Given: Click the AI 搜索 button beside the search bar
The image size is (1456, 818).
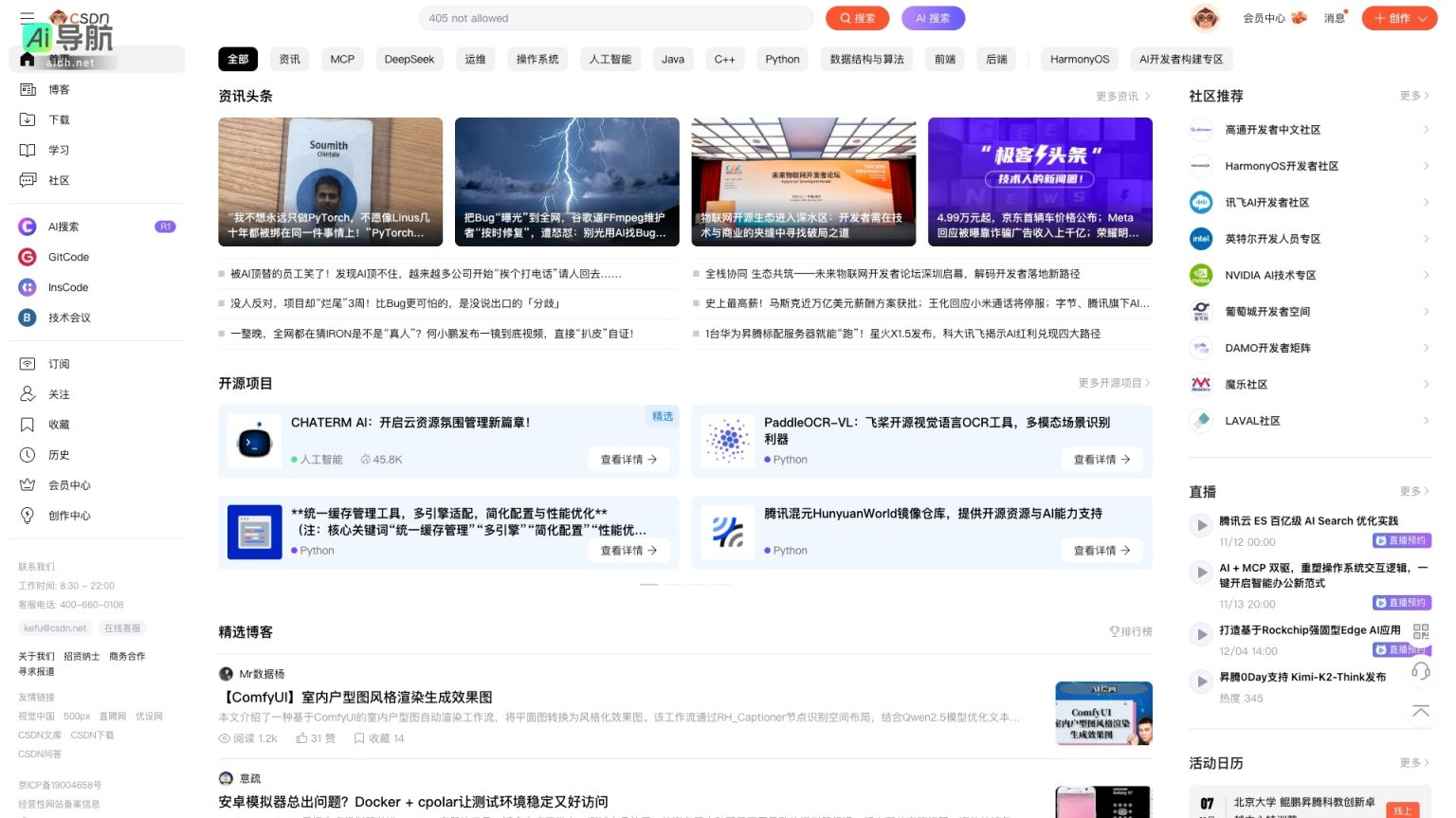Looking at the screenshot, I should 933,18.
